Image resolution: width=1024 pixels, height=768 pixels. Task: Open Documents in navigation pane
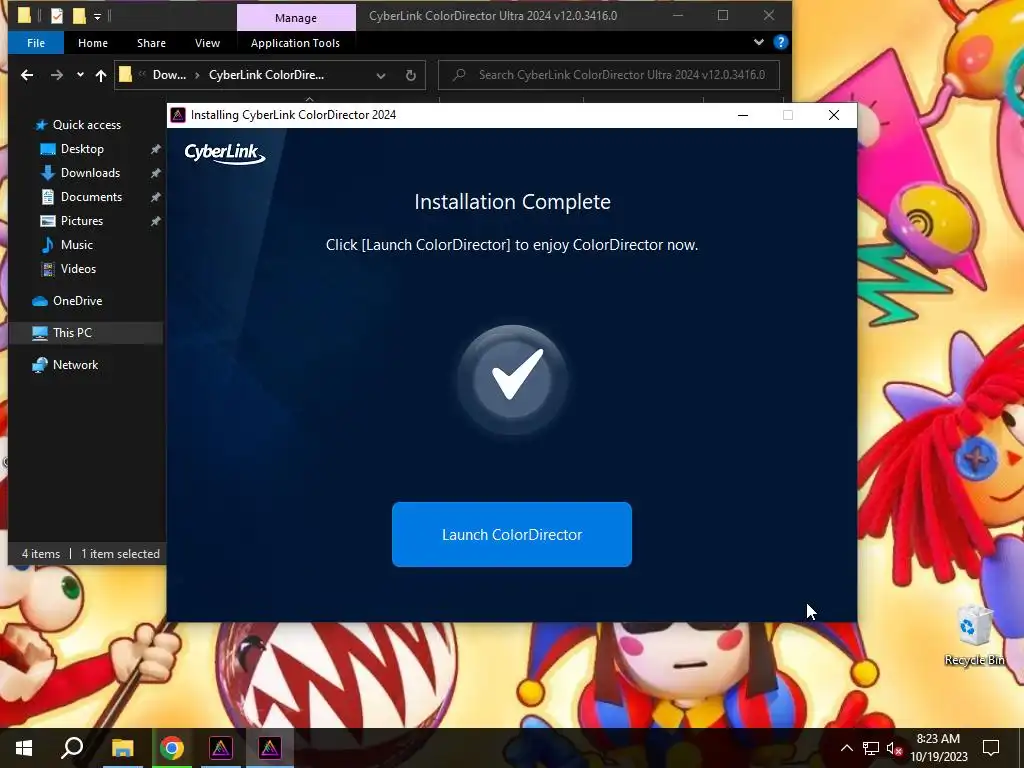[x=91, y=197]
